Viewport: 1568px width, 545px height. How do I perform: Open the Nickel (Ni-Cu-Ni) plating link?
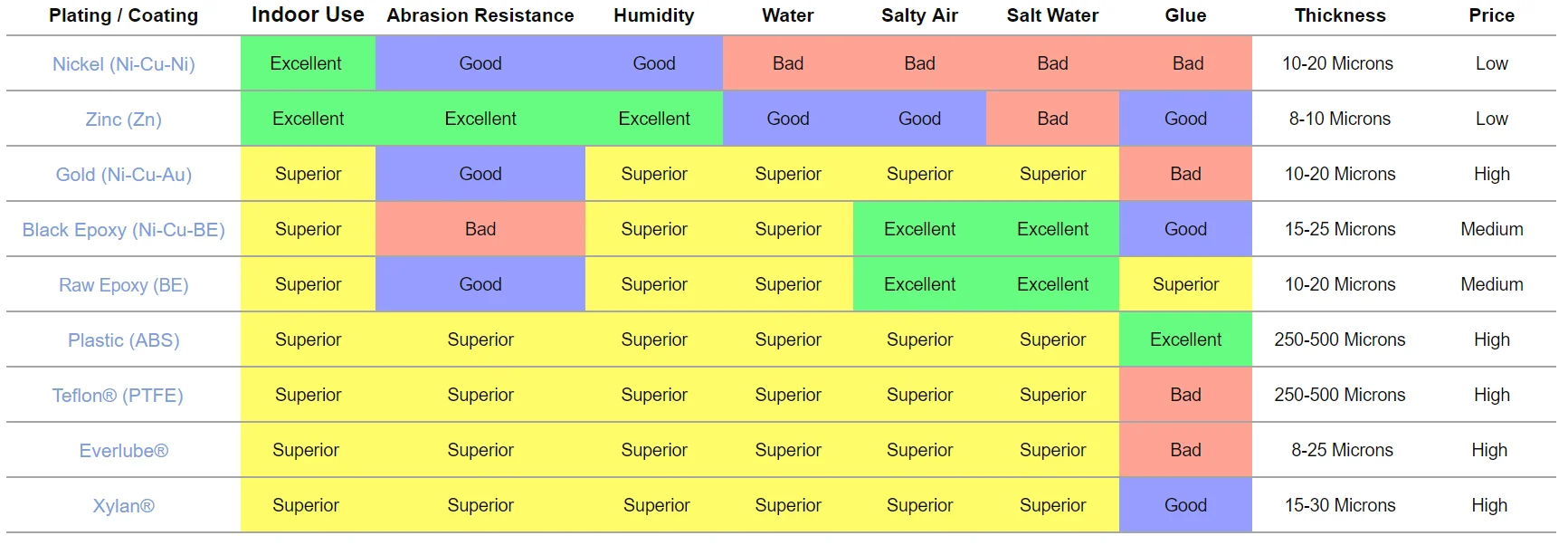(124, 64)
